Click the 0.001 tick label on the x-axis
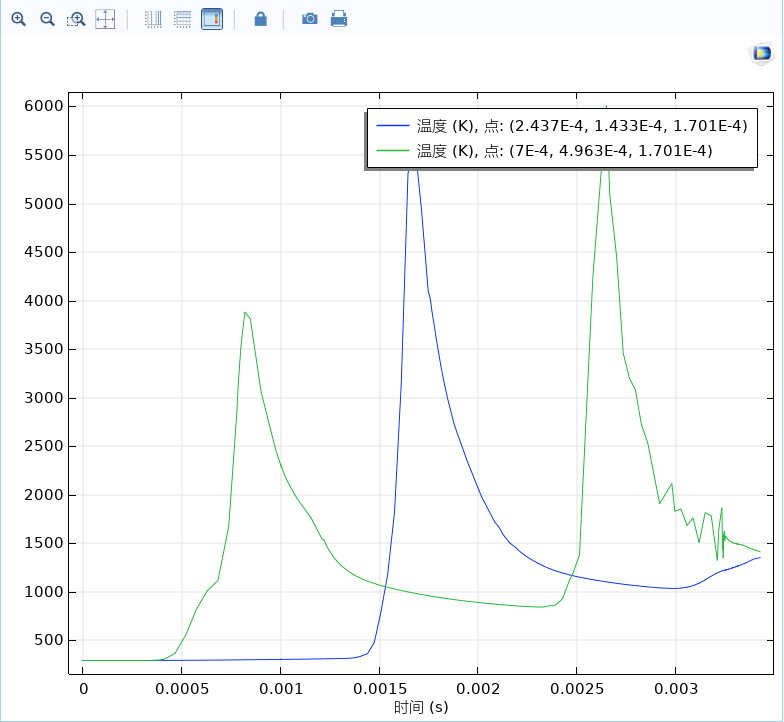This screenshot has width=784, height=722. [280, 689]
